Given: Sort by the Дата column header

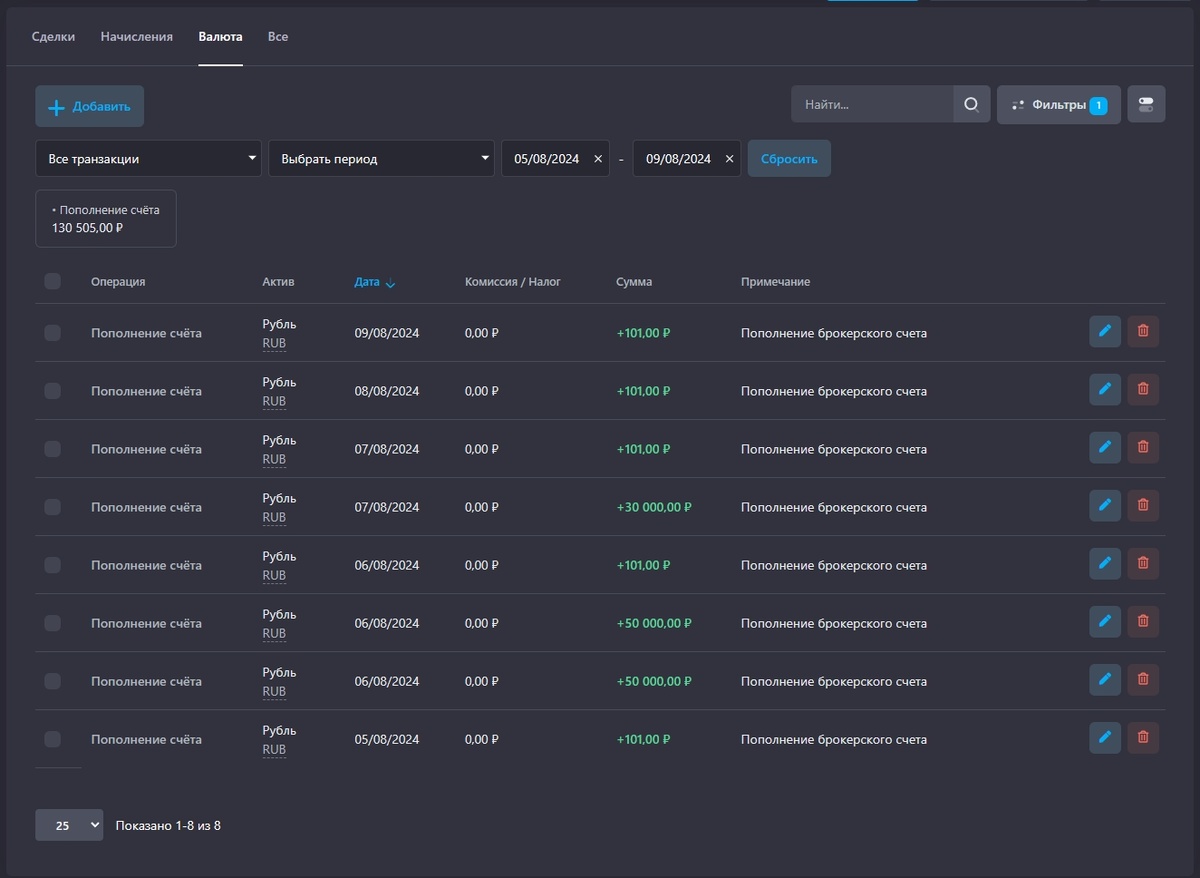Looking at the screenshot, I should 367,282.
